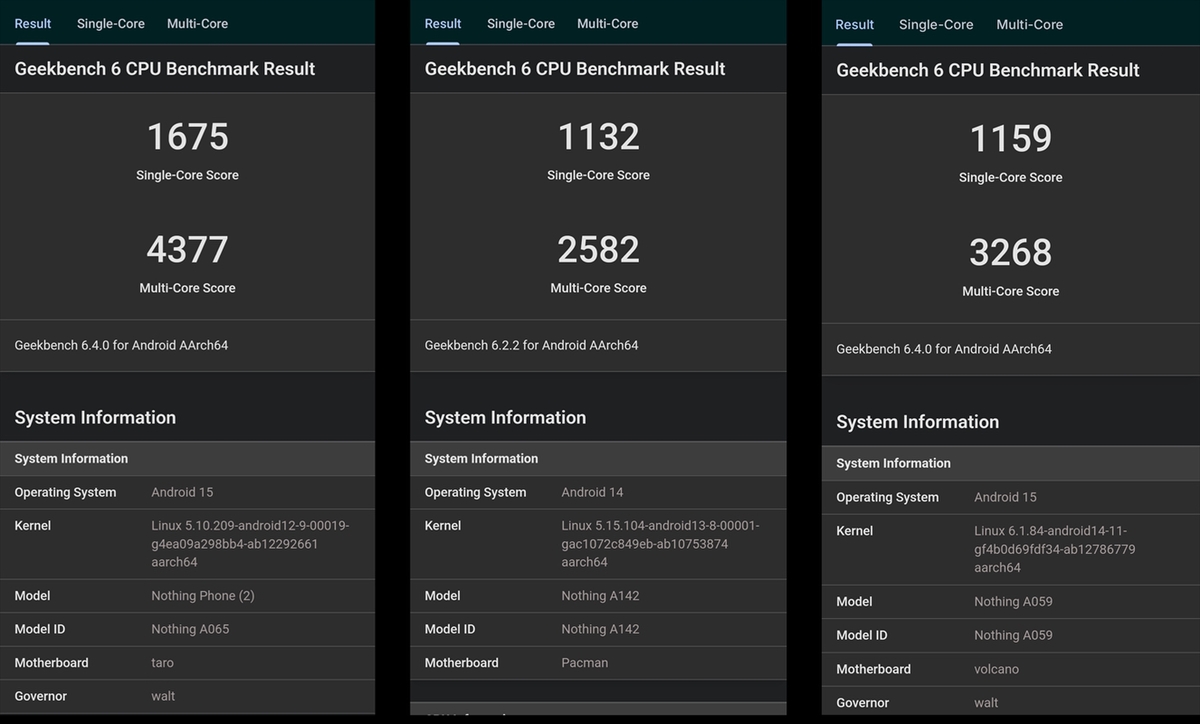Switch to Multi-Core tab in the middle panel
Viewport: 1200px width, 724px height.
(x=607, y=23)
